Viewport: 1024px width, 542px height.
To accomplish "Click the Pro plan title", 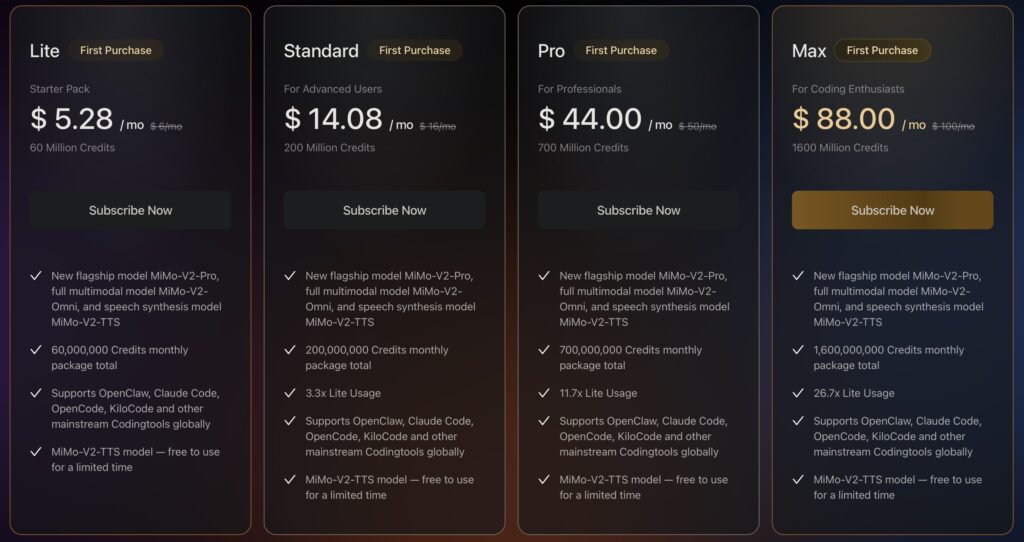I will [x=551, y=51].
